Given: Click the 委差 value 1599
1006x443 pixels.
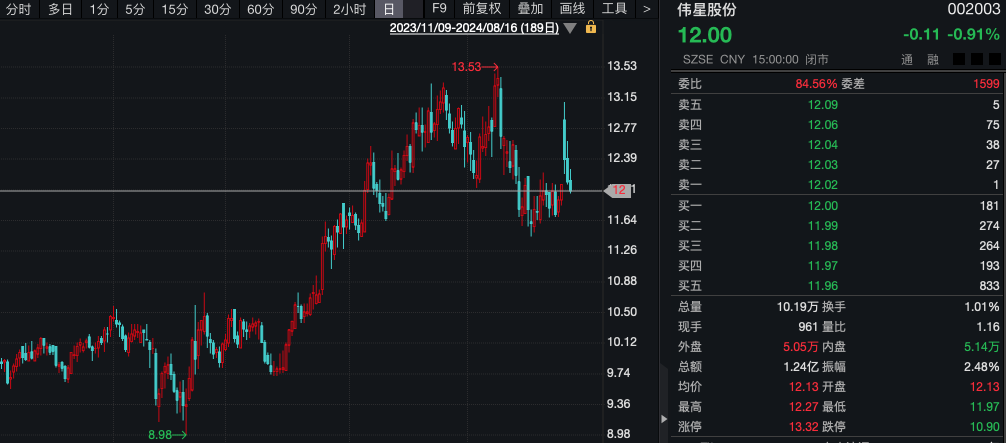Looking at the screenshot, I should (x=987, y=84).
